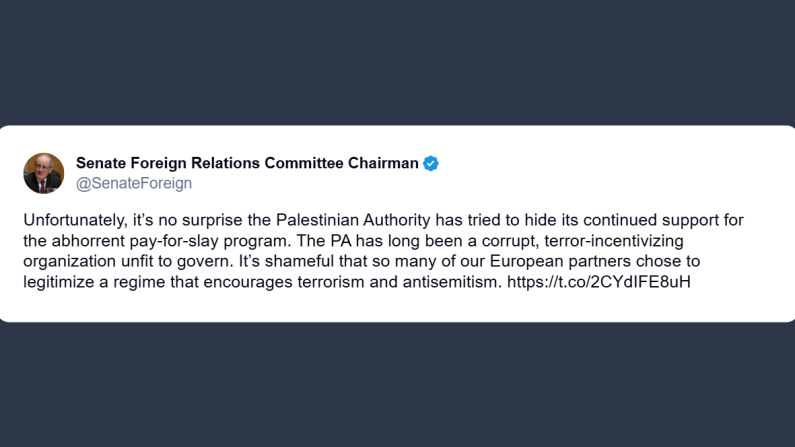
Task: Click the @SenateForeign handle
Action: (x=134, y=183)
